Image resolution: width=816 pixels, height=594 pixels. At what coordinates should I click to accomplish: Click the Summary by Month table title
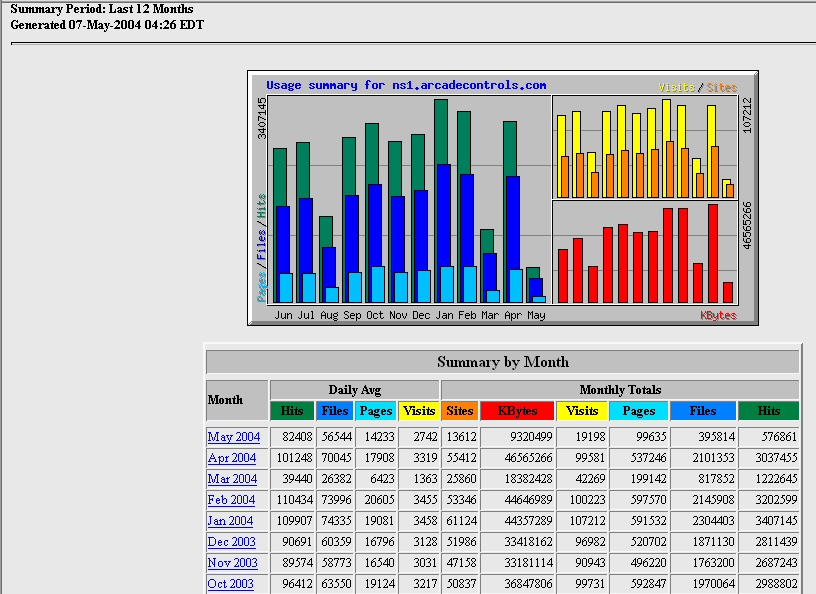(502, 362)
